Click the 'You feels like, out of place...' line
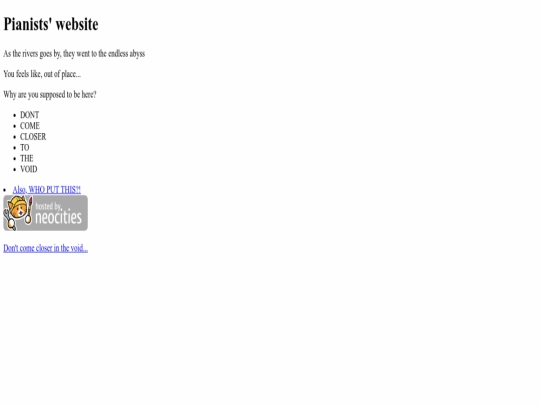The image size is (540, 405). pos(42,74)
